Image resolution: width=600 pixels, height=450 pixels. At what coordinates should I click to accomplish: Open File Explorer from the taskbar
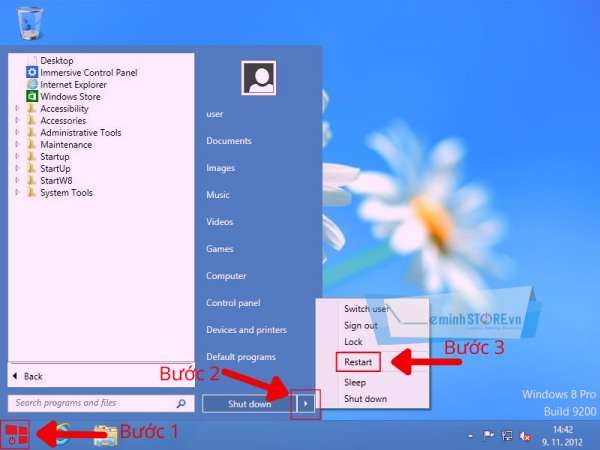(x=106, y=436)
